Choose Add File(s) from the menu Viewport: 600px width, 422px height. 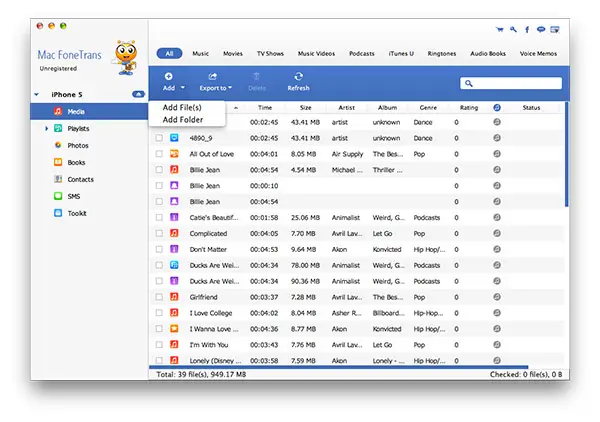[x=182, y=108]
